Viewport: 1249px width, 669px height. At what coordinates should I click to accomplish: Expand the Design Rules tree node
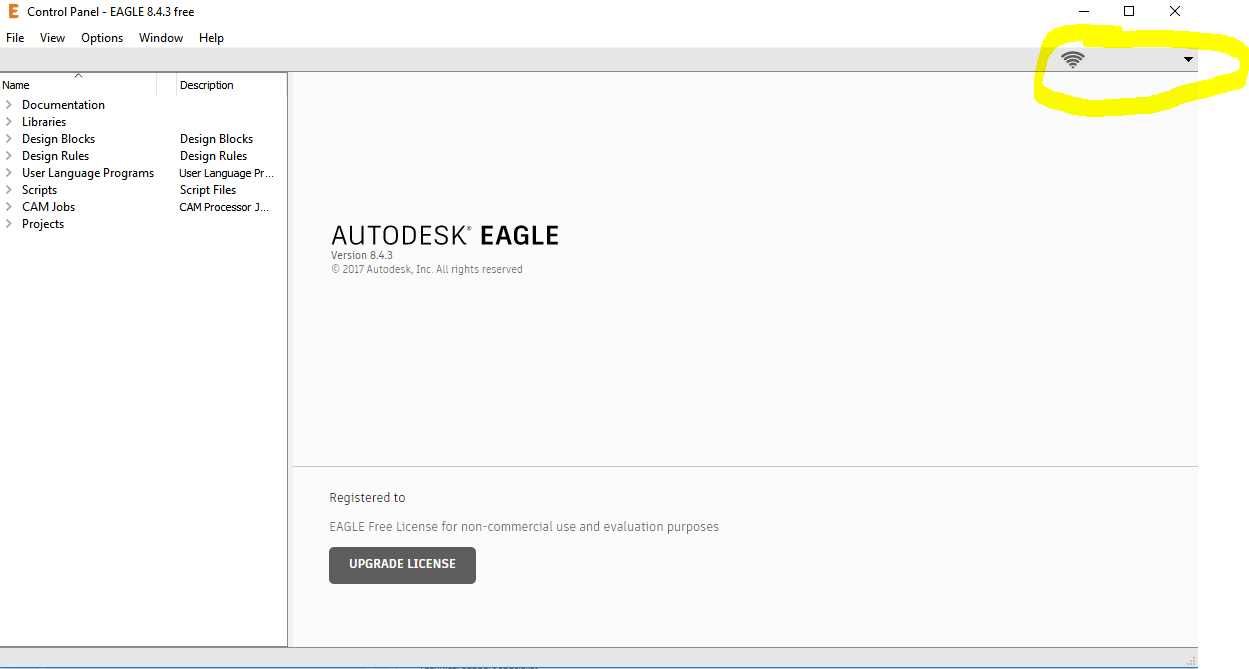[x=9, y=156]
